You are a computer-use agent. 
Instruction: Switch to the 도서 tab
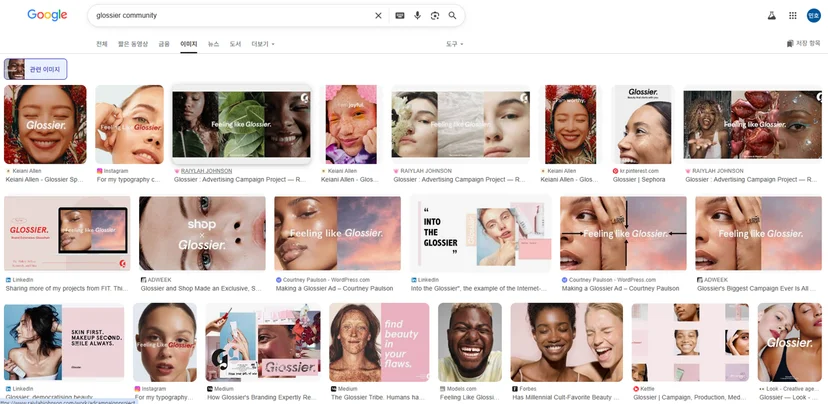235,44
